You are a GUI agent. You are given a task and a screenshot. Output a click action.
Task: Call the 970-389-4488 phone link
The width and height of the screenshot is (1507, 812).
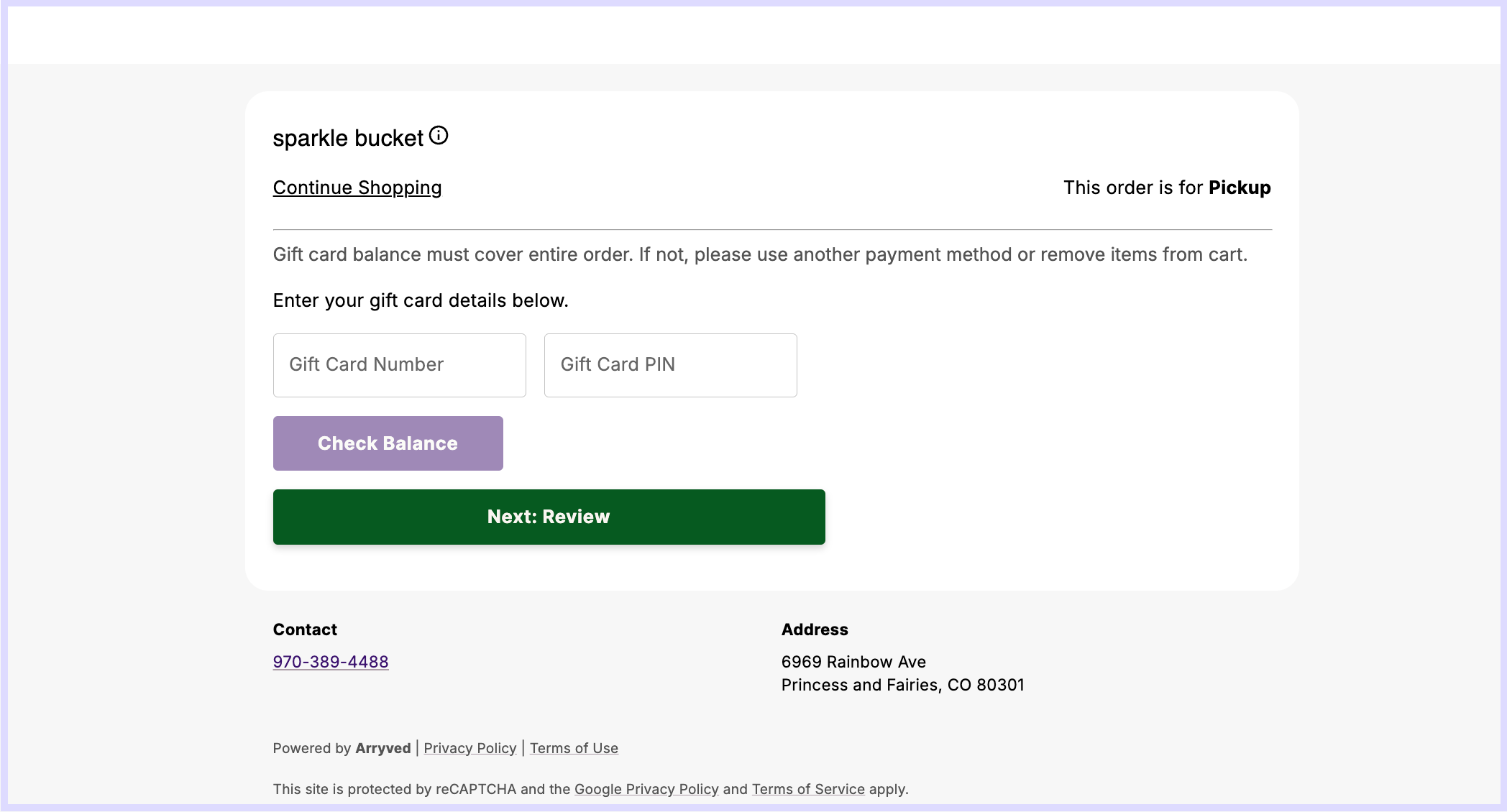(x=331, y=662)
